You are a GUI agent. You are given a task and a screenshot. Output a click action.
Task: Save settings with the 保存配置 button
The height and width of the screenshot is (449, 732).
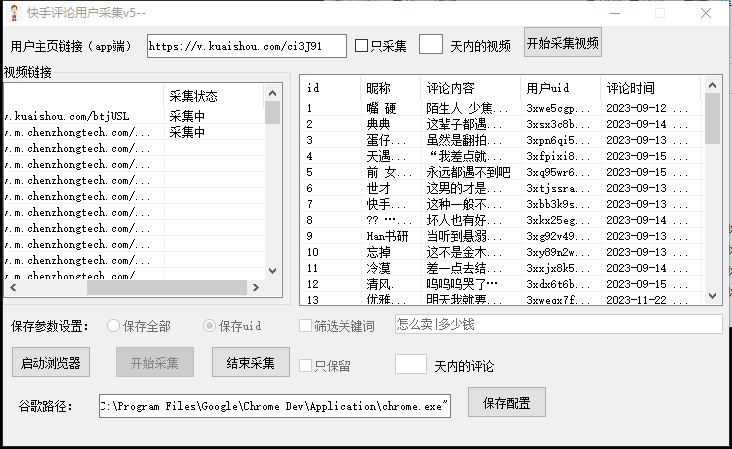click(513, 403)
